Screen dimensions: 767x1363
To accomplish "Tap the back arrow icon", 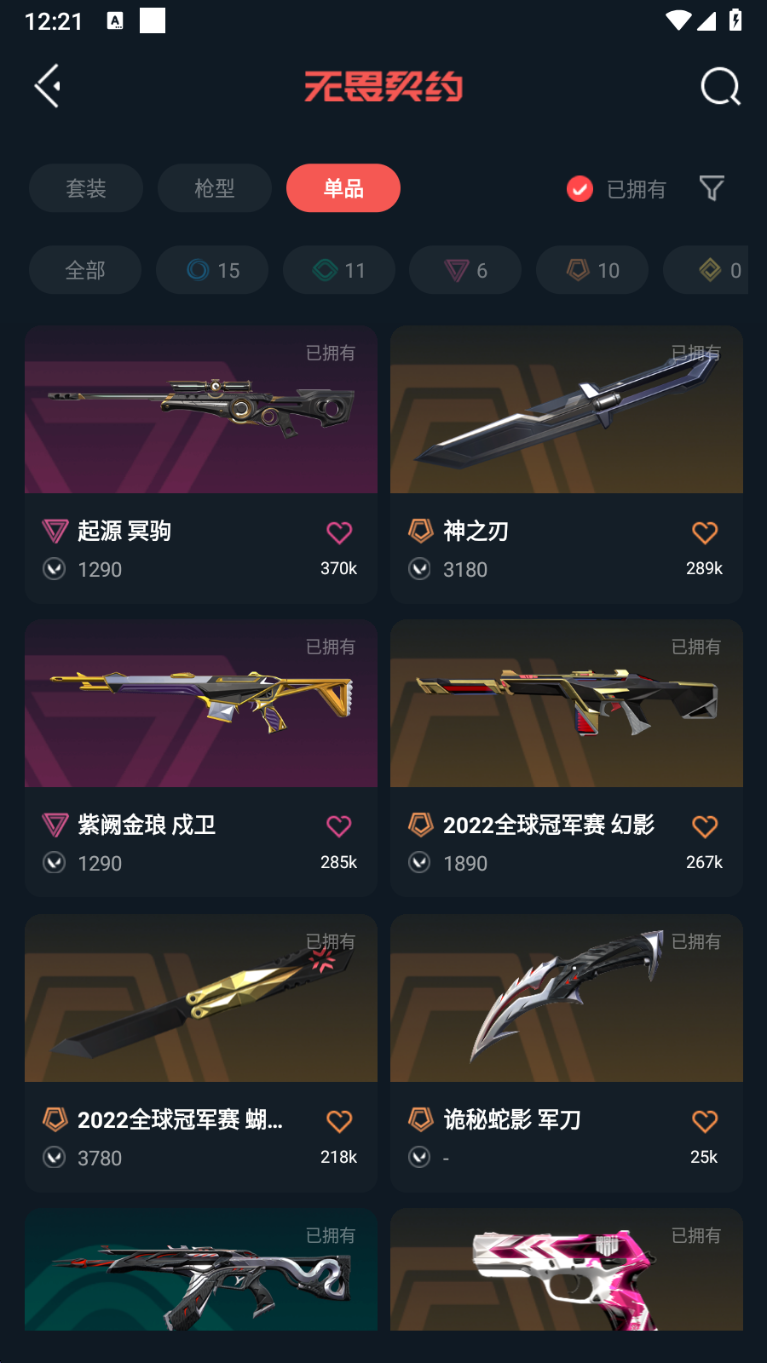I will click(48, 86).
